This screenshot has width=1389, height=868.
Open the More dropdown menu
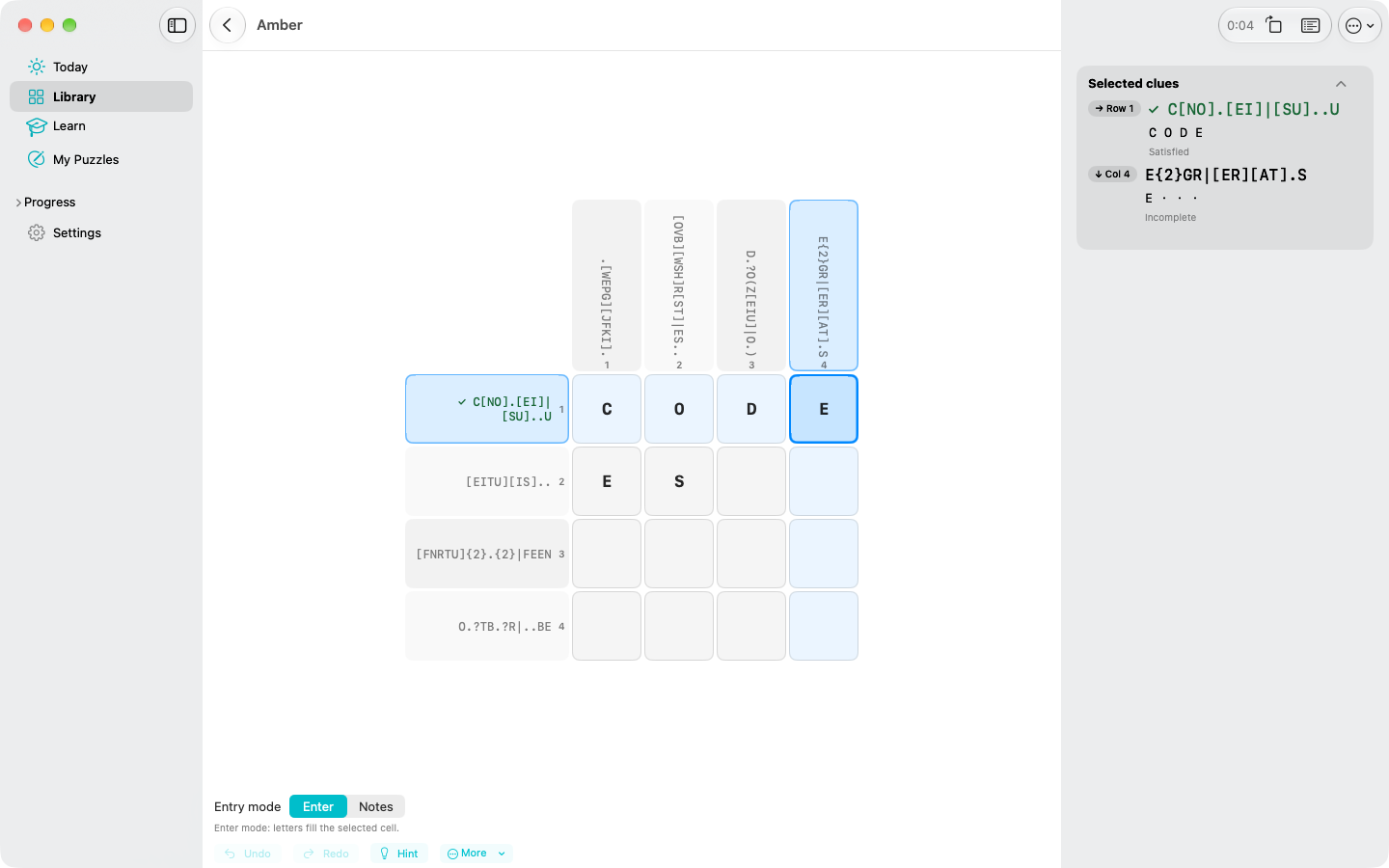pyautogui.click(x=477, y=854)
